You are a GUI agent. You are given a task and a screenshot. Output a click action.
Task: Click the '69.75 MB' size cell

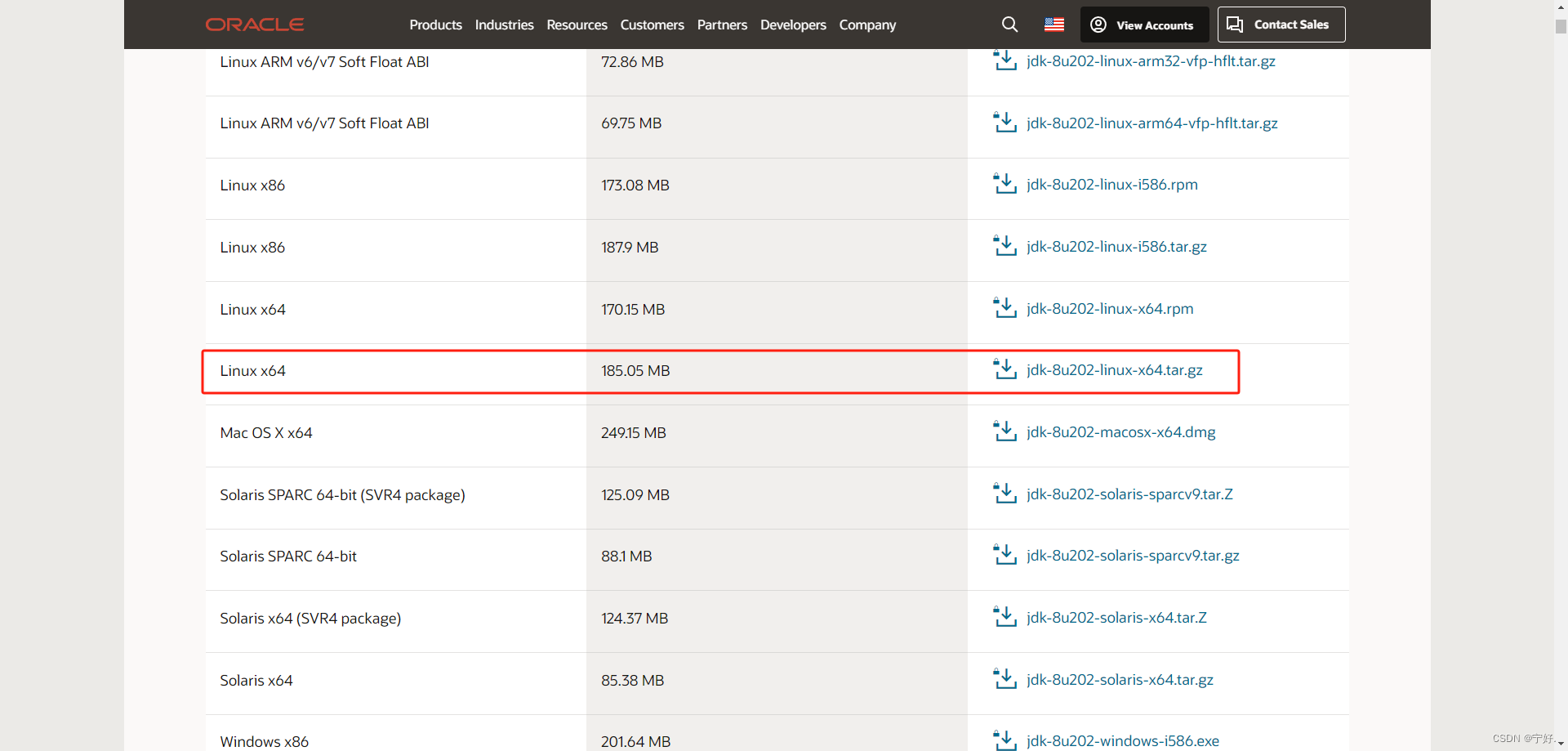pyautogui.click(x=777, y=127)
